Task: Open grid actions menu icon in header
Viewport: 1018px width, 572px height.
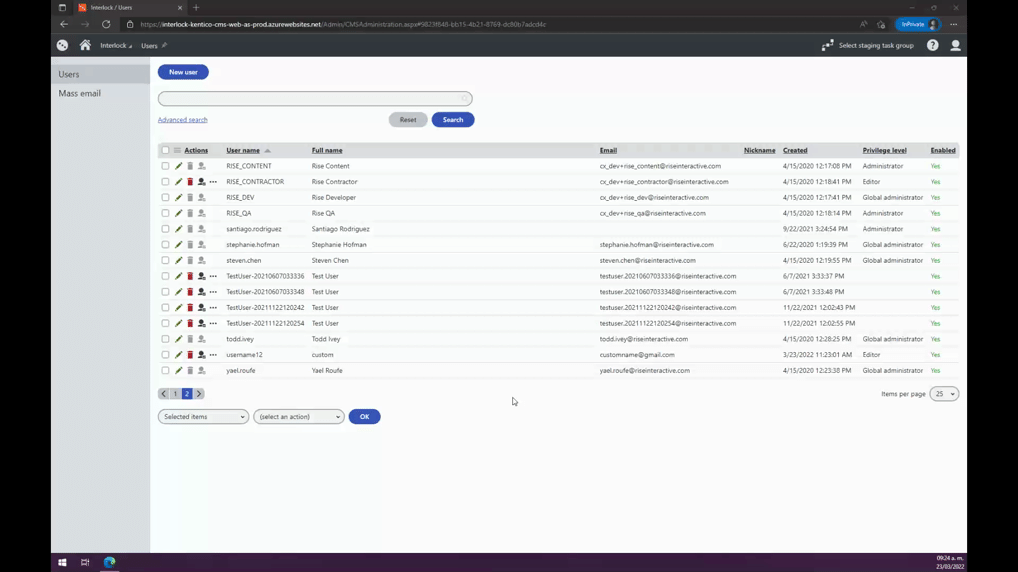Action: 177,150
